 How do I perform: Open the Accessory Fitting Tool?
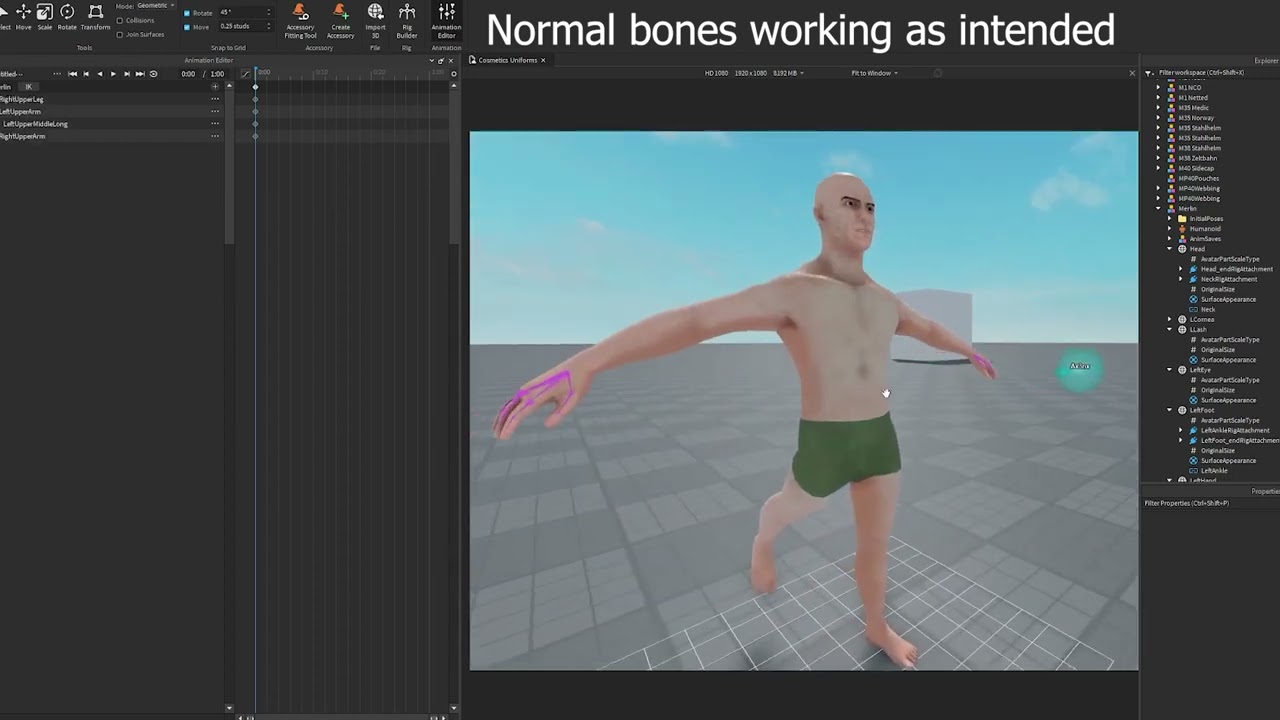[300, 21]
